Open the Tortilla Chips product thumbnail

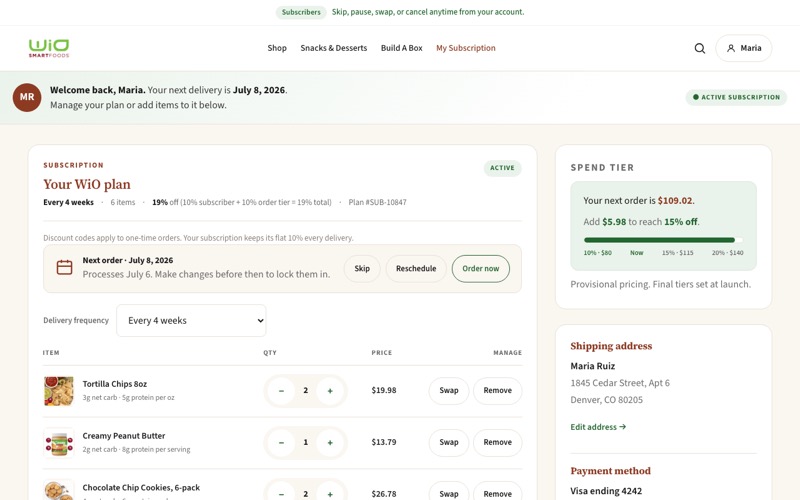59,391
